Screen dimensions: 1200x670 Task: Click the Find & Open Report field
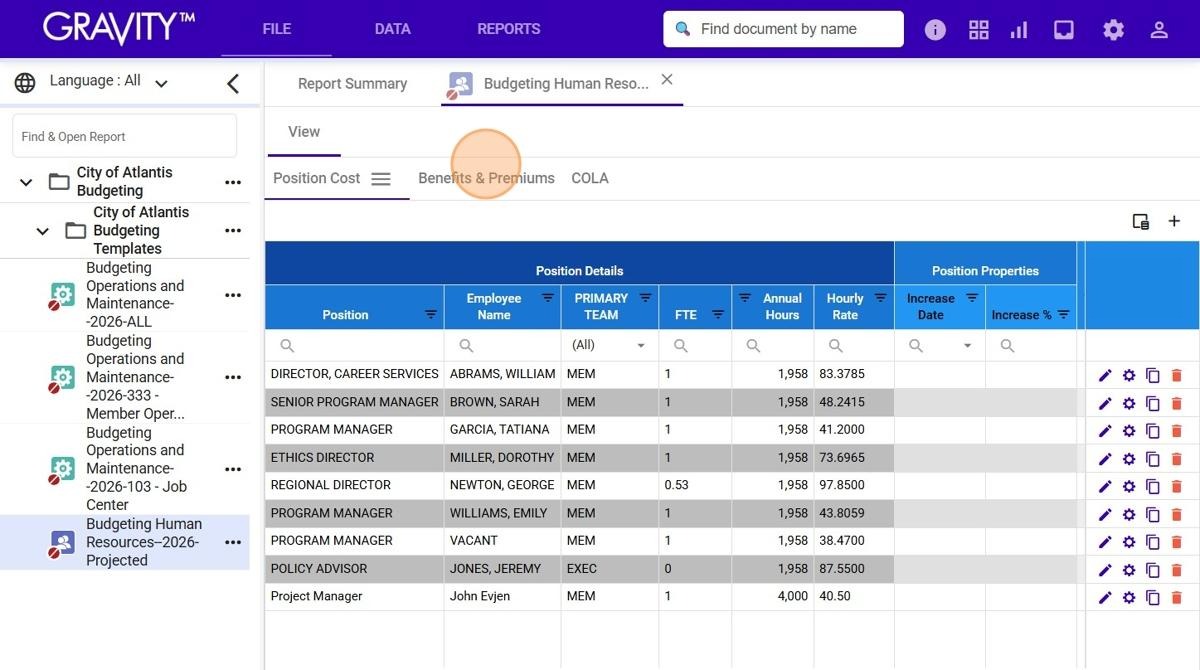pos(125,136)
